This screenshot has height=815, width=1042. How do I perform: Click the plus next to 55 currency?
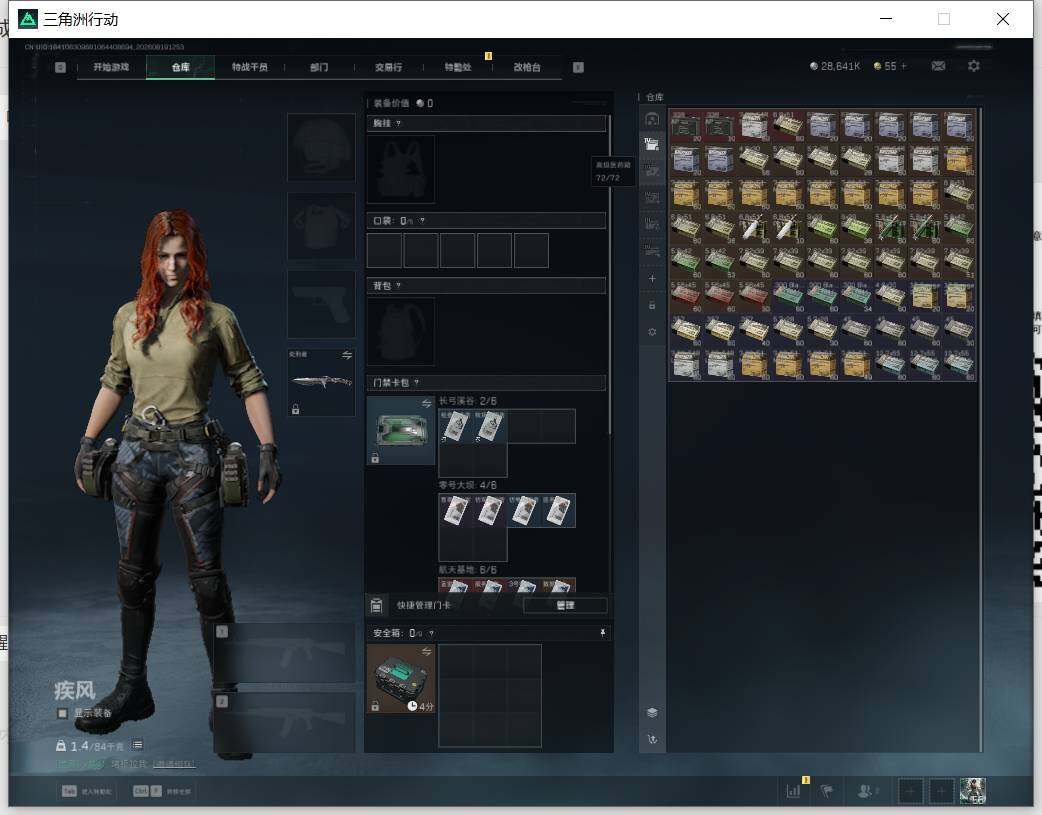click(x=903, y=66)
